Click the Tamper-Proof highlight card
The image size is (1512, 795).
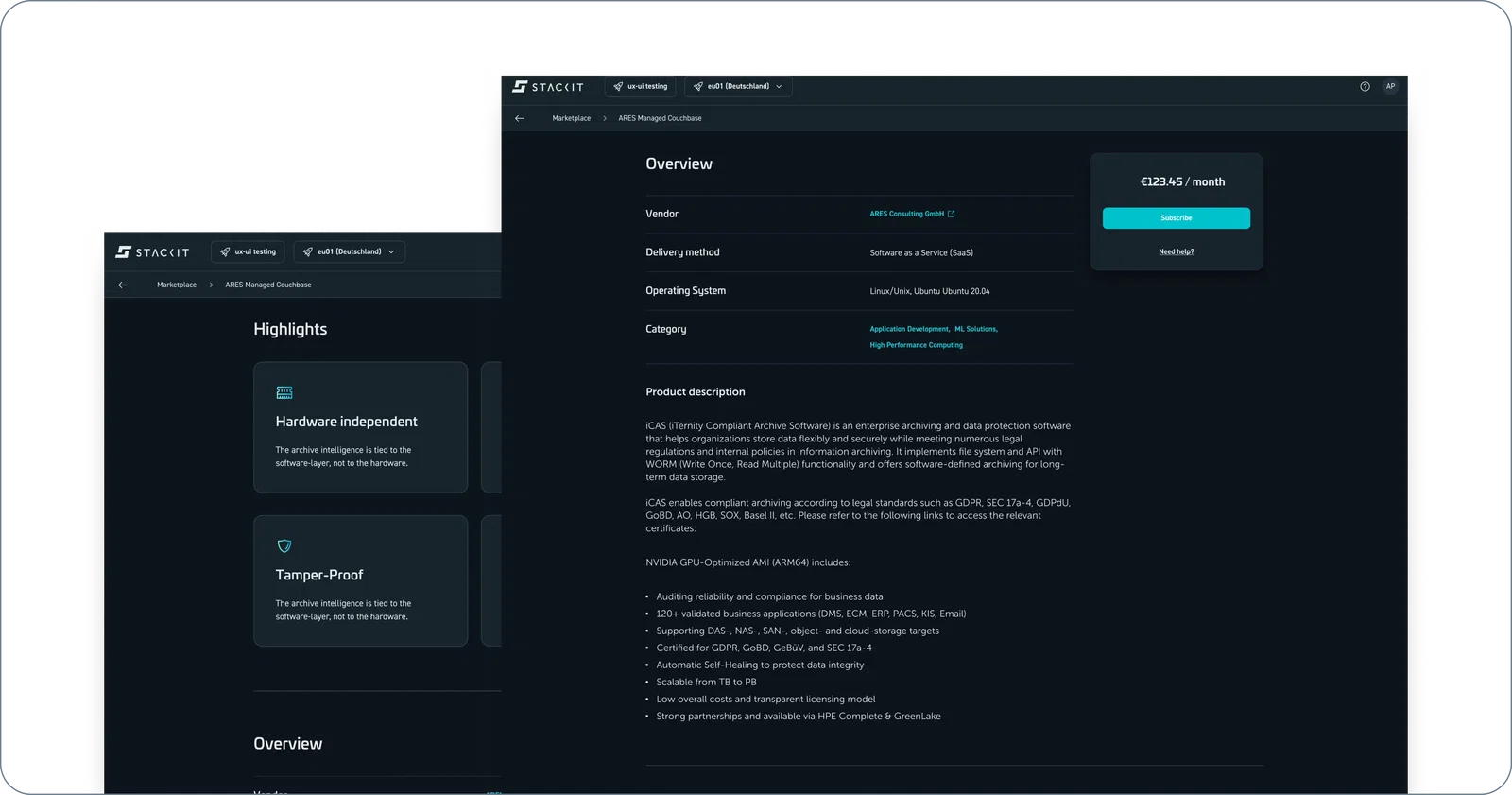[x=361, y=580]
